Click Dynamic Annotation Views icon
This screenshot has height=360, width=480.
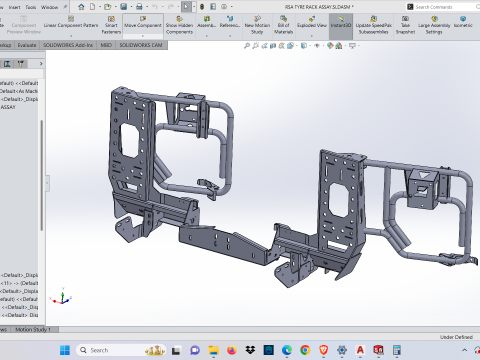click(282, 46)
